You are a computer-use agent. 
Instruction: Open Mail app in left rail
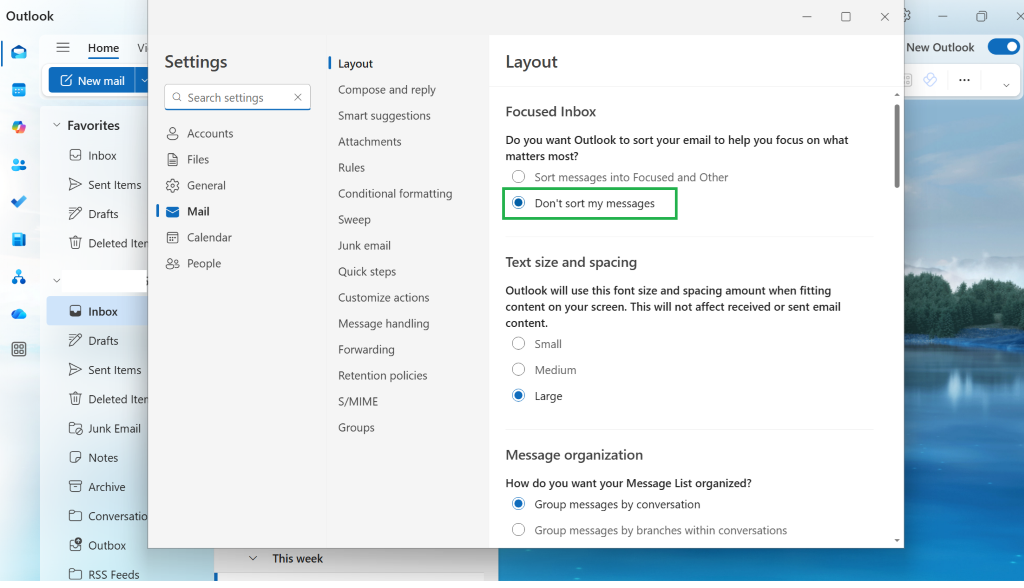[x=19, y=52]
